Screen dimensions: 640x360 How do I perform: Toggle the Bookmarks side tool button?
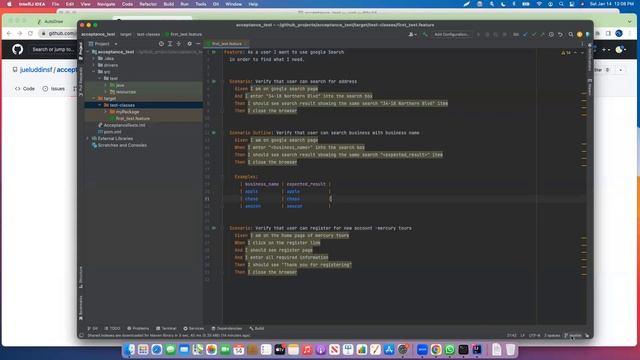81,308
